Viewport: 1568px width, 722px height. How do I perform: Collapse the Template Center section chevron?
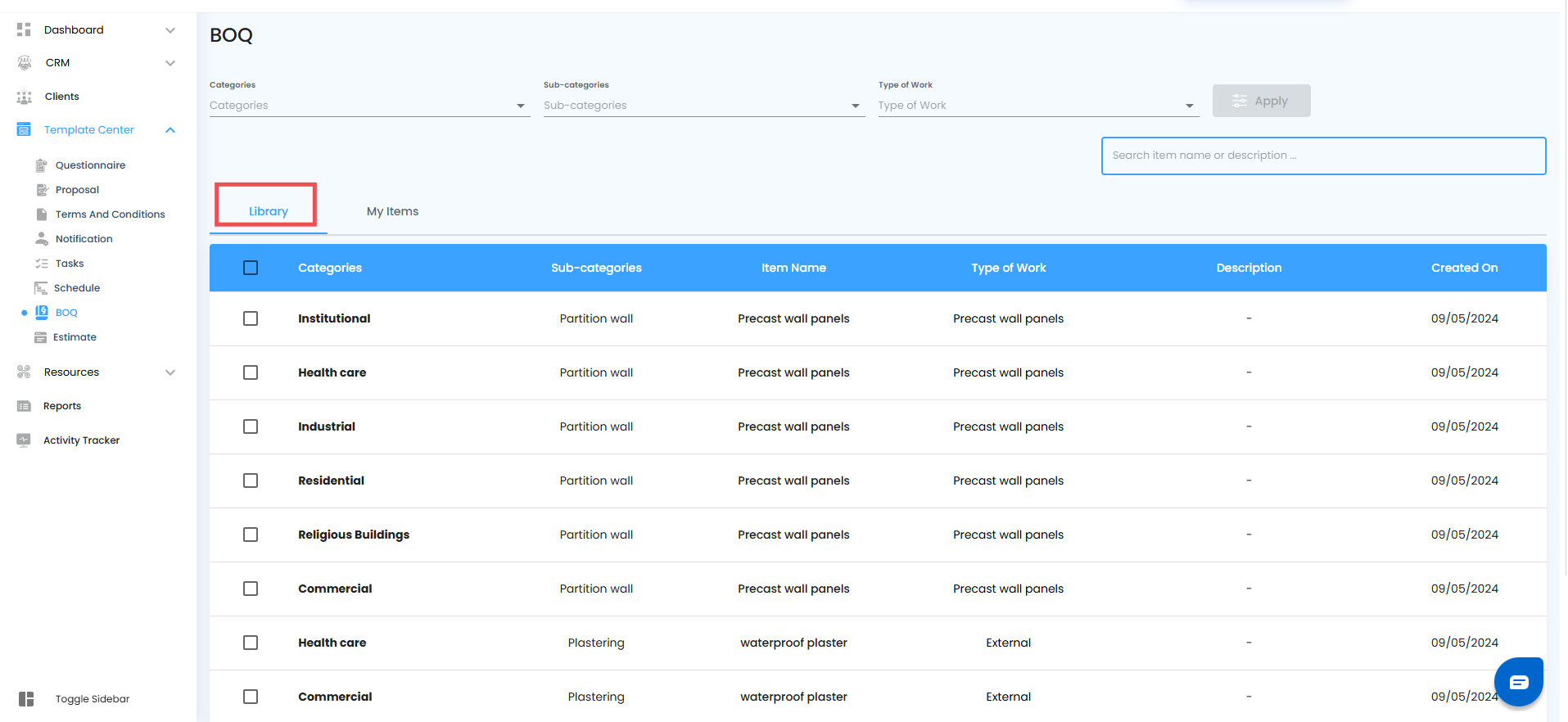(x=170, y=130)
